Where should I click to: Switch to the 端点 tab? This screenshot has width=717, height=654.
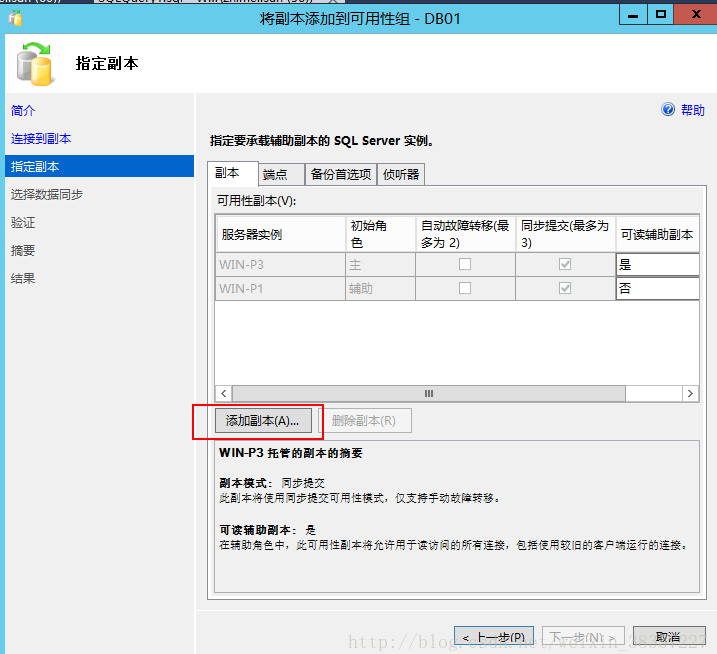[275, 174]
